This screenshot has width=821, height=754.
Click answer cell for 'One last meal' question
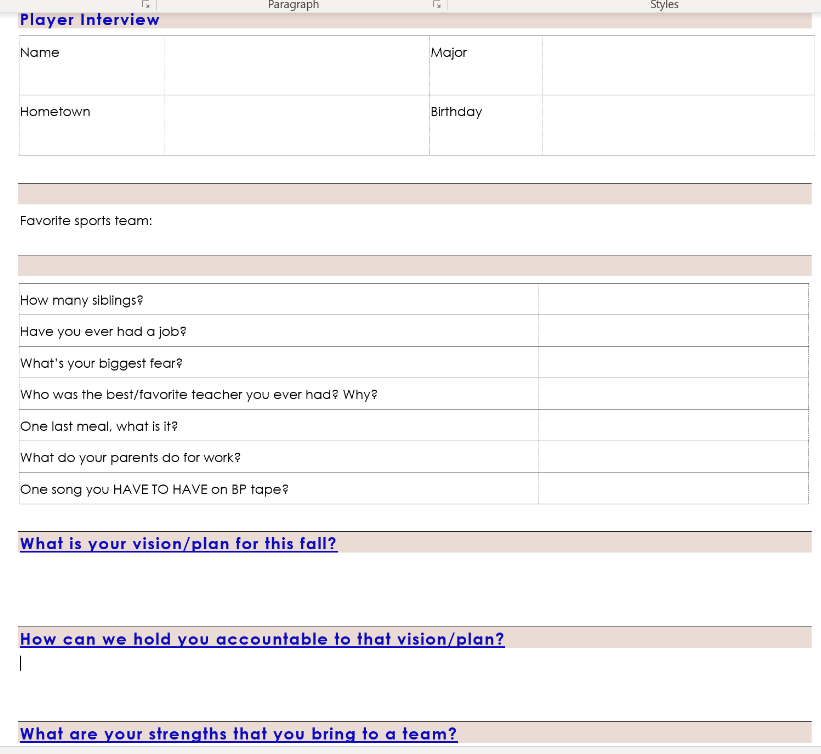[x=673, y=425]
